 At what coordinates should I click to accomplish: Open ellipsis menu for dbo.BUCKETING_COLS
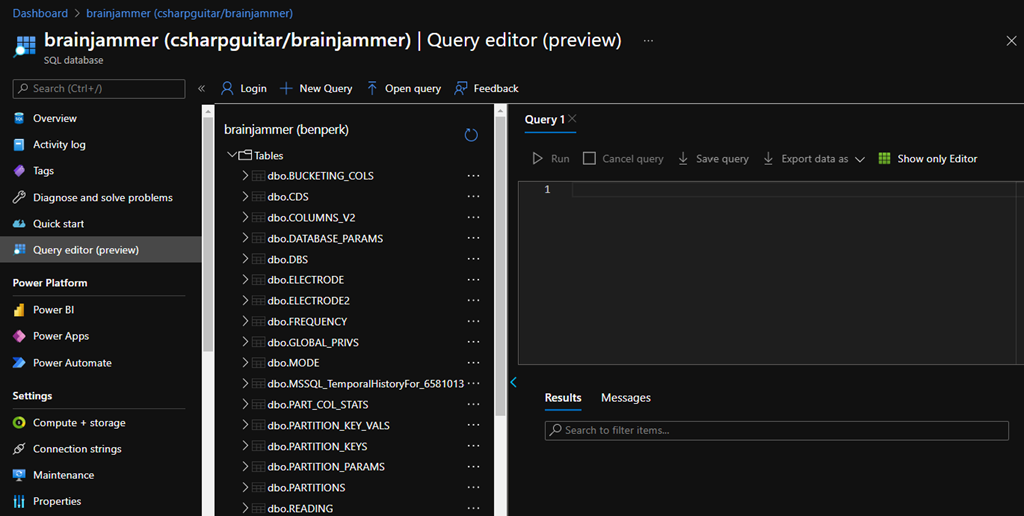tap(473, 176)
